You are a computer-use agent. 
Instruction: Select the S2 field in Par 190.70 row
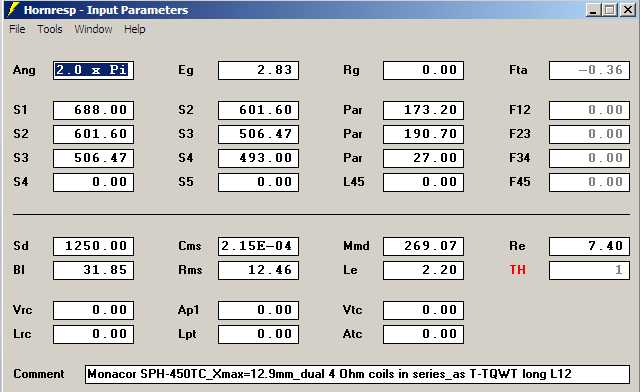coord(93,134)
